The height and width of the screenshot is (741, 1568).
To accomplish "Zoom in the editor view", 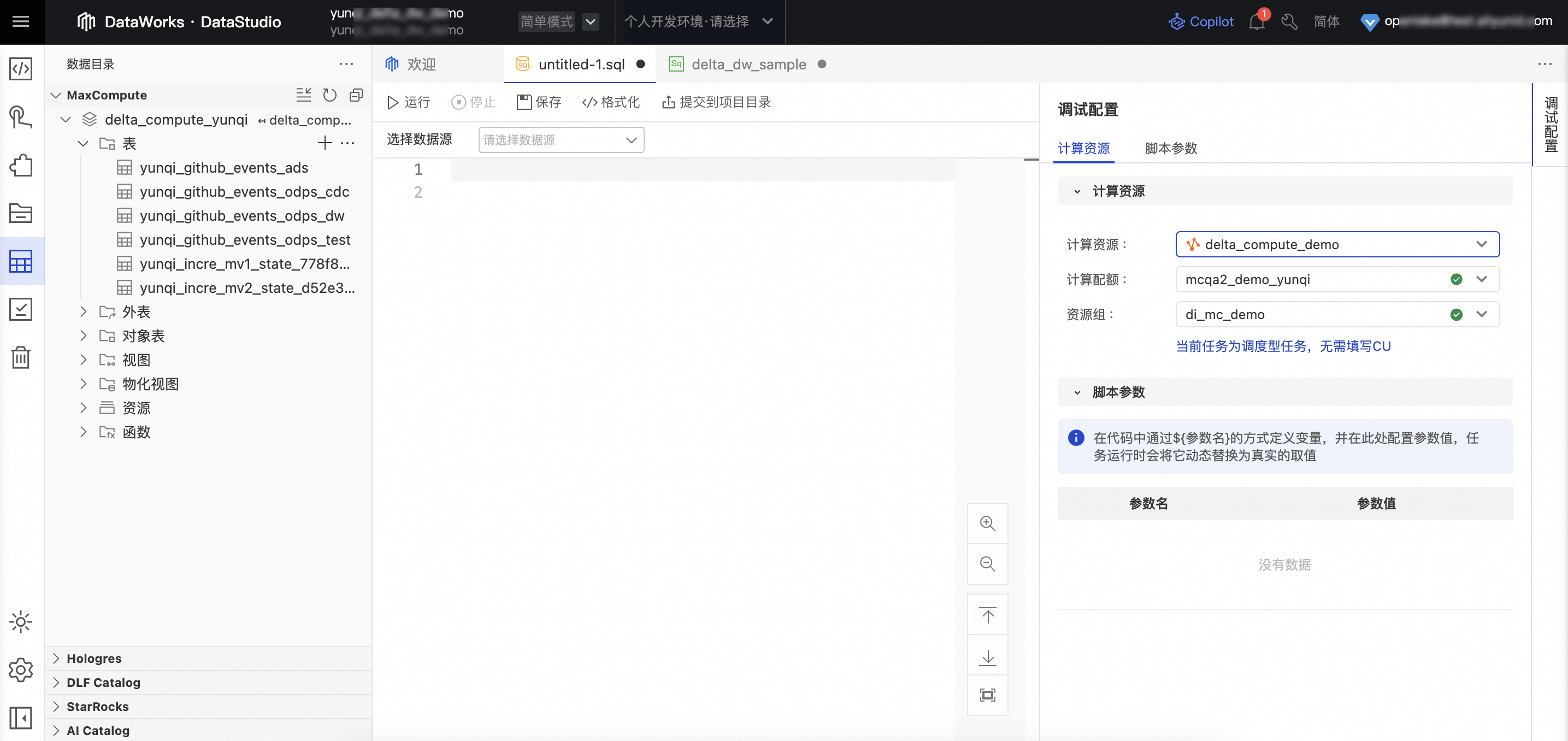I will (987, 523).
